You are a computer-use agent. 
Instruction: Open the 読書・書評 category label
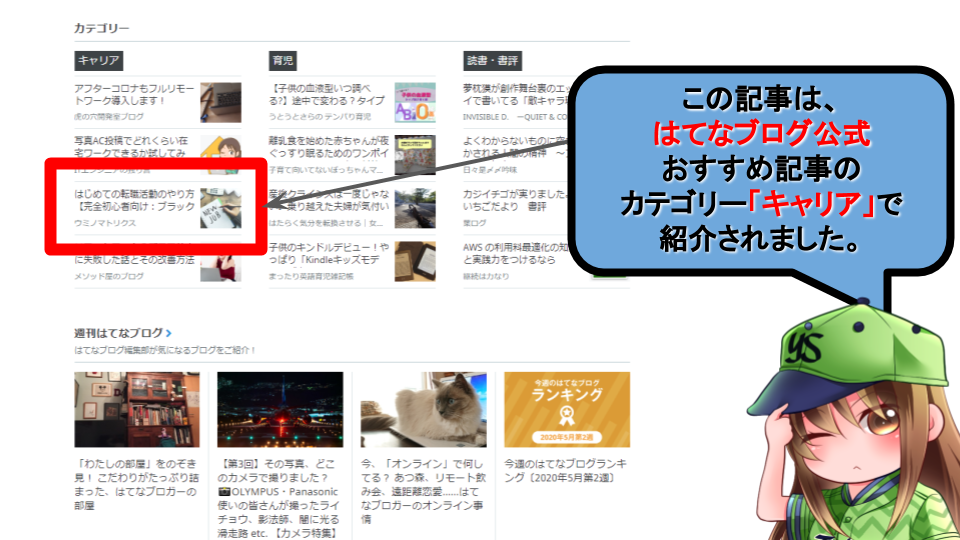point(492,61)
